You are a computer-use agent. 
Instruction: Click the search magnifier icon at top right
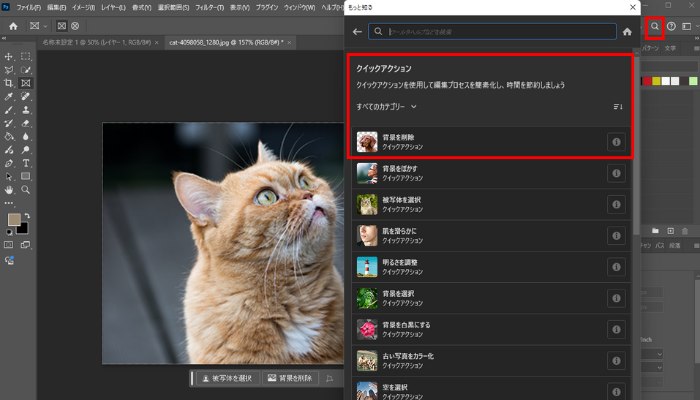tap(655, 26)
